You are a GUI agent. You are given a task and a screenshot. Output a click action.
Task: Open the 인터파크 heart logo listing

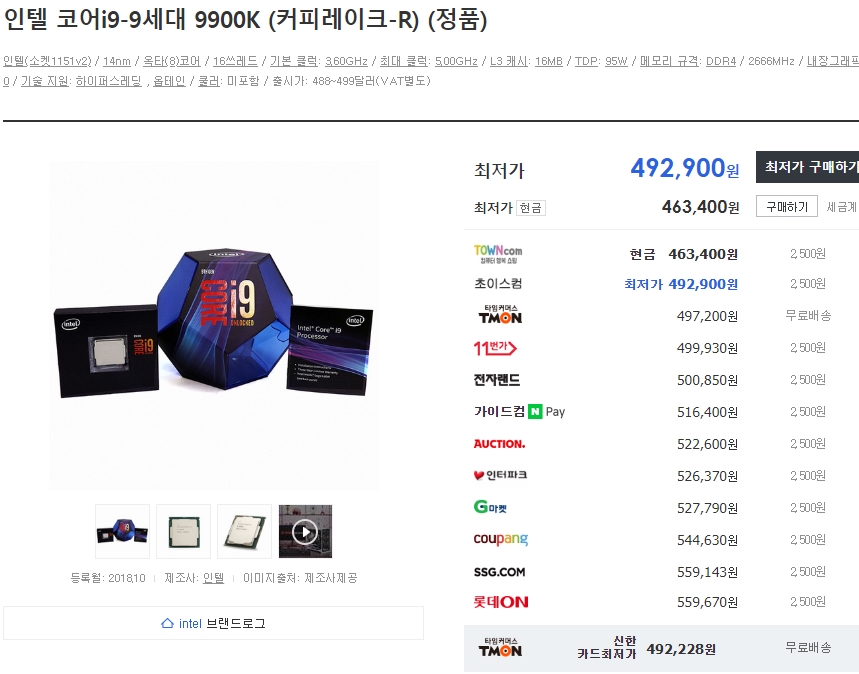pyautogui.click(x=500, y=475)
